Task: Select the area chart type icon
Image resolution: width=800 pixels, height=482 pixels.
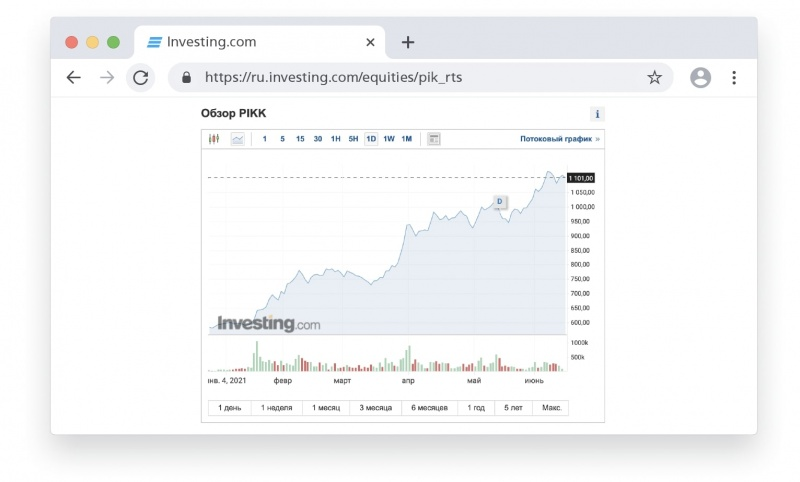Action: 238,139
